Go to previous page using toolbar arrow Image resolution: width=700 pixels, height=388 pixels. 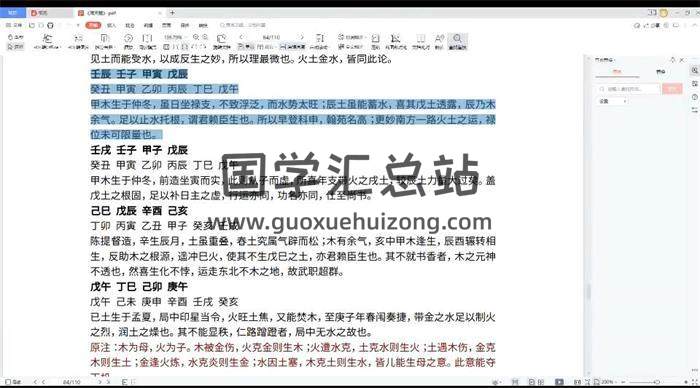point(242,37)
